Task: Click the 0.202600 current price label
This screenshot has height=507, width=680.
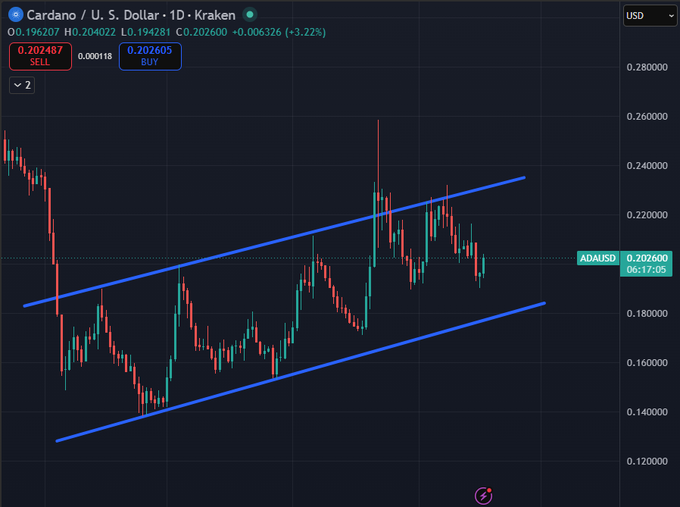Action: [647, 258]
